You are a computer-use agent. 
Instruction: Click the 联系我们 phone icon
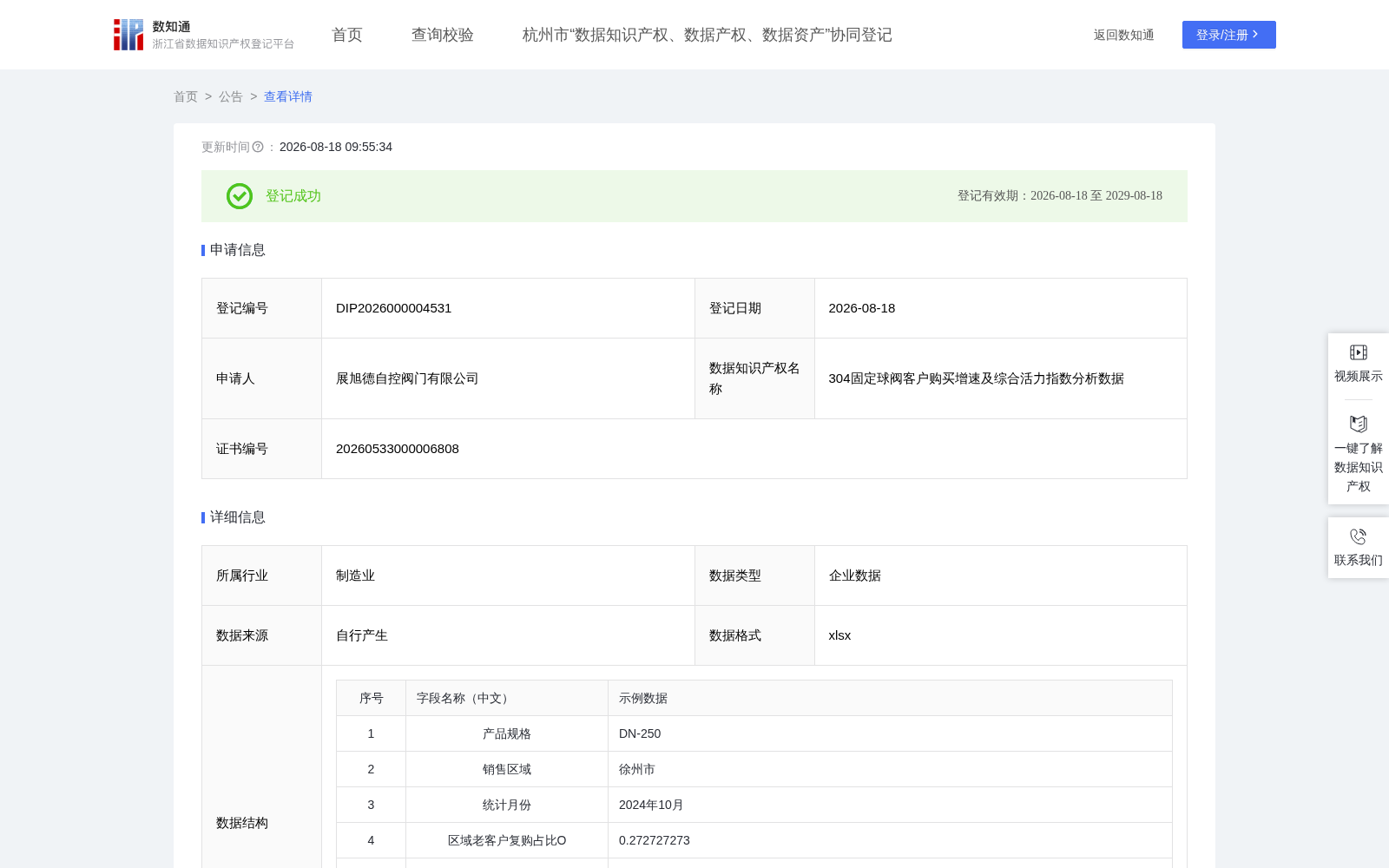point(1359,536)
